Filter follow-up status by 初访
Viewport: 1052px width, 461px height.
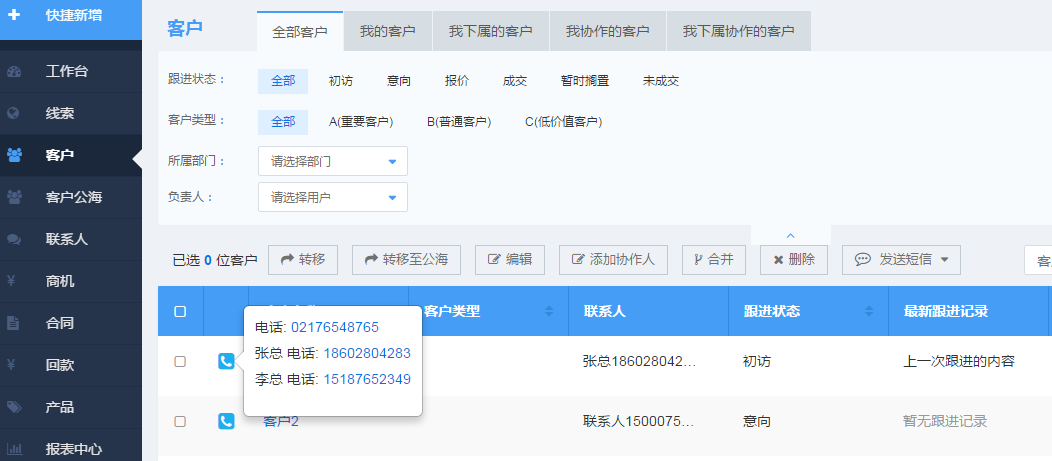pyautogui.click(x=341, y=81)
